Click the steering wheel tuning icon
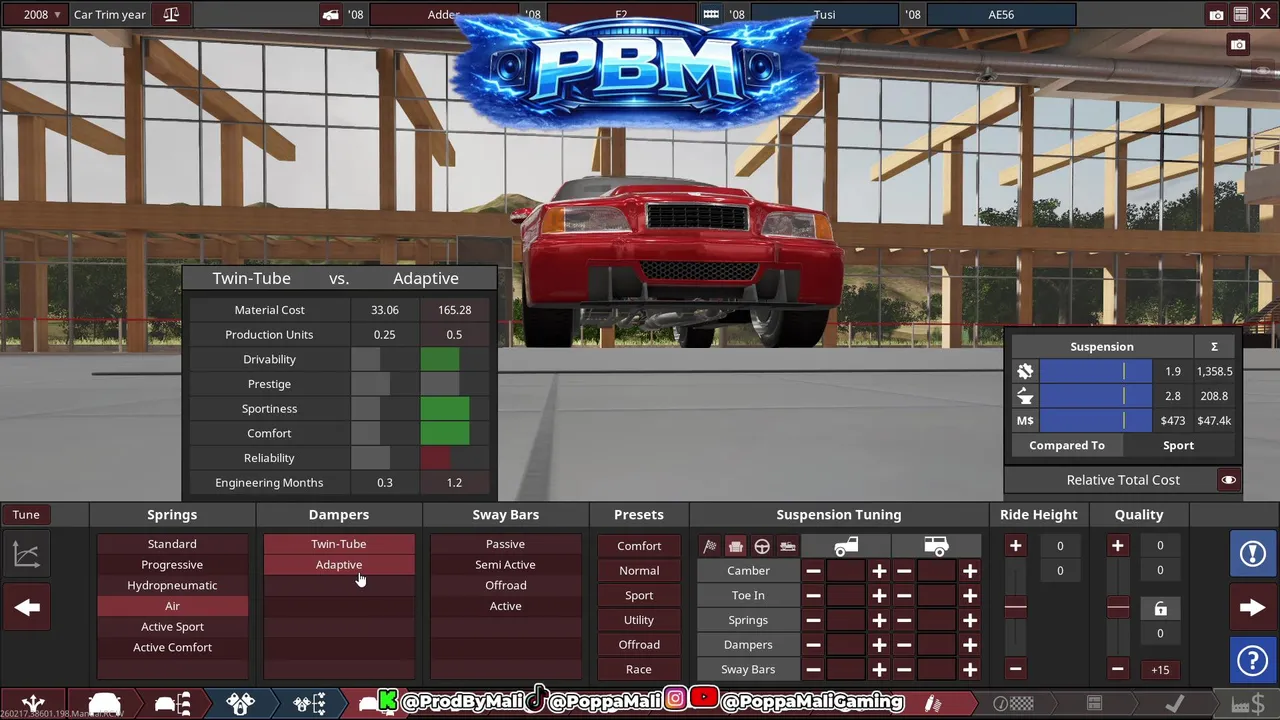 (762, 546)
